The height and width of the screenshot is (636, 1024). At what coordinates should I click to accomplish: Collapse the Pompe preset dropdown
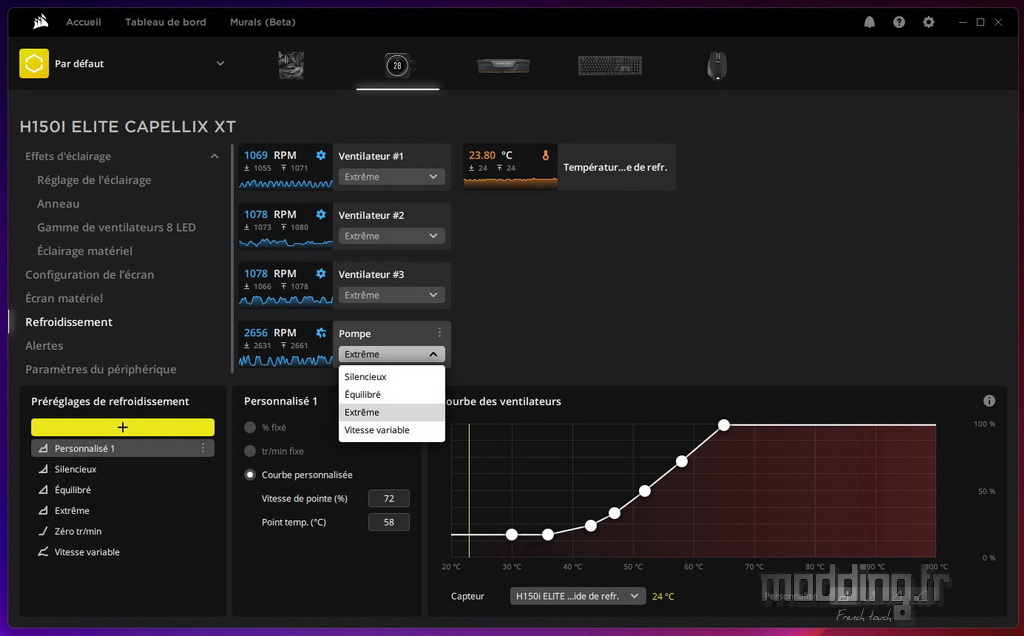[x=392, y=354]
